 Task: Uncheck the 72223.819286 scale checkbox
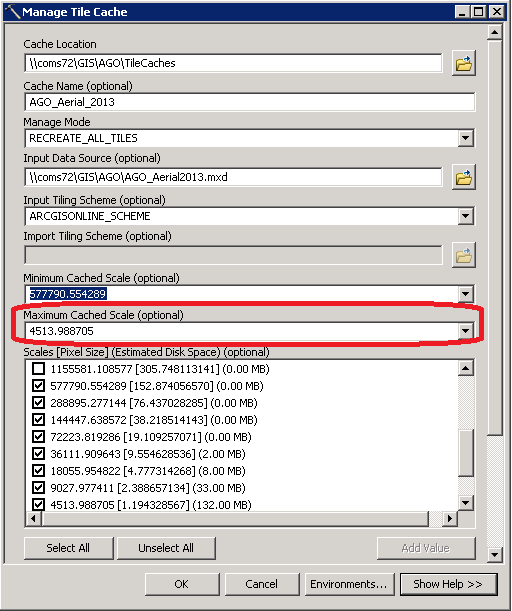tap(38, 437)
